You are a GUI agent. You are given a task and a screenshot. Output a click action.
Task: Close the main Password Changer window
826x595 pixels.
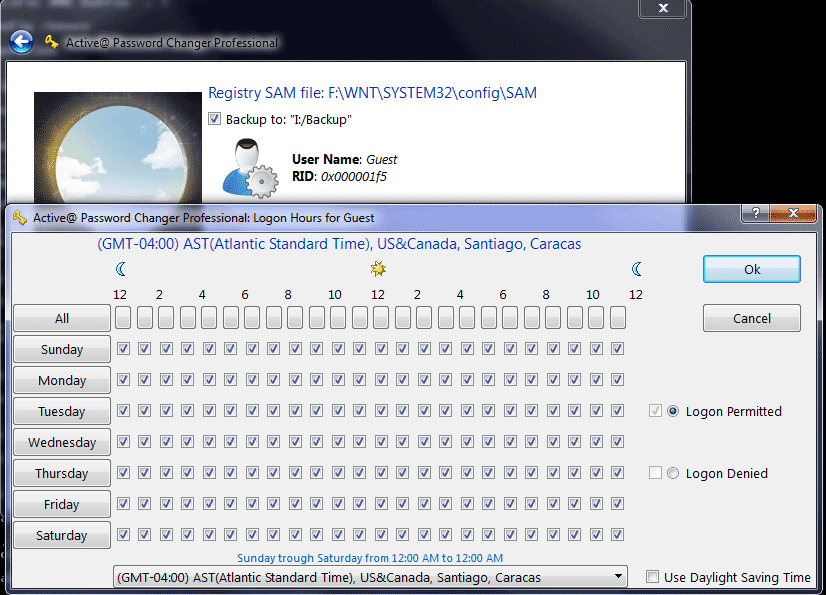click(x=663, y=8)
